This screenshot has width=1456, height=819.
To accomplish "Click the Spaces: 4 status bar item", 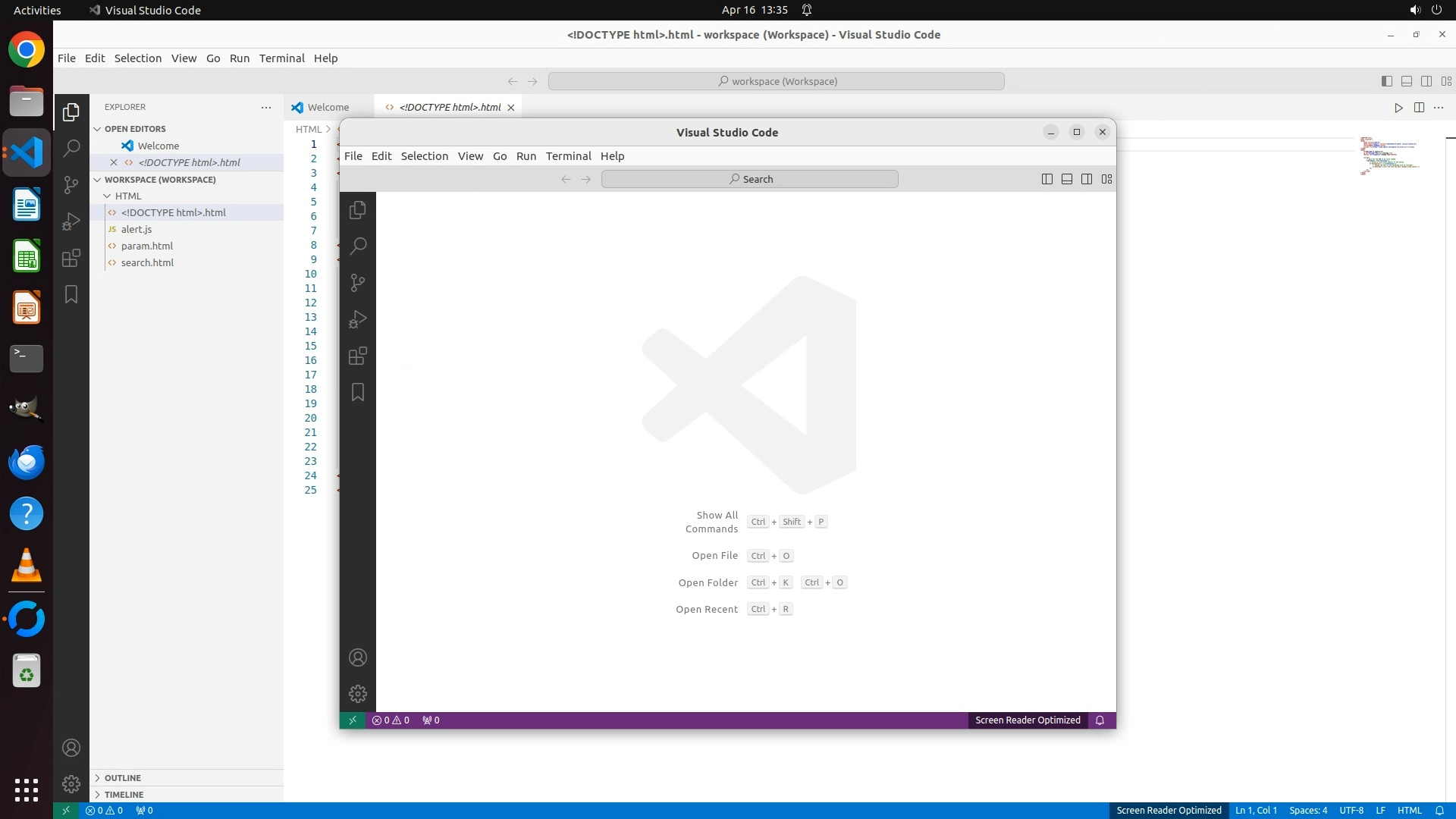I will [x=1308, y=811].
